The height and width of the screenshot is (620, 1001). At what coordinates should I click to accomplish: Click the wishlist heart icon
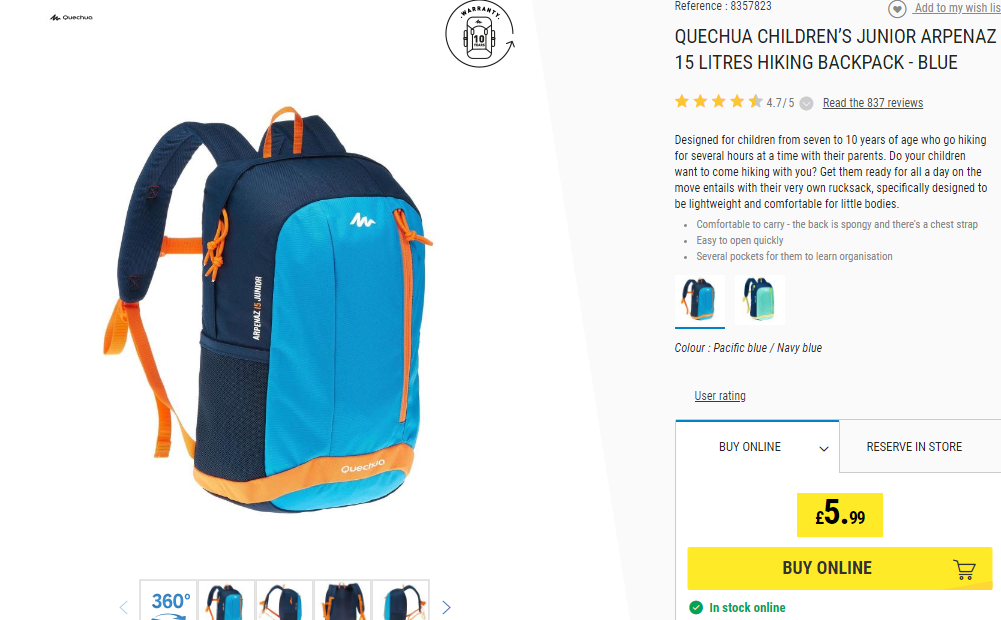coord(897,9)
